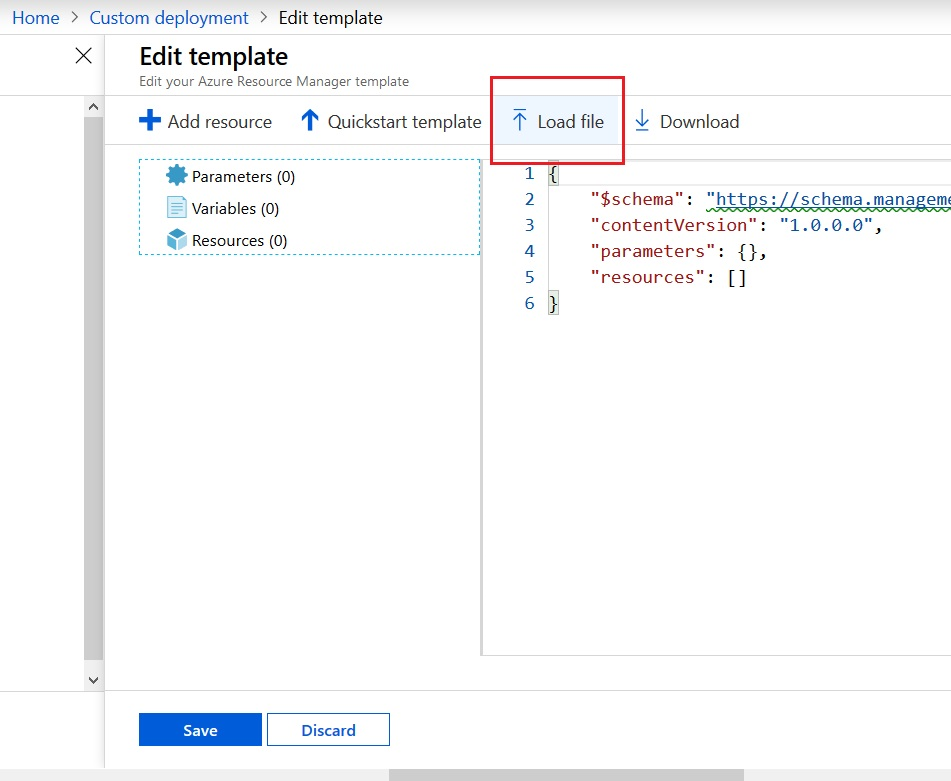
Task: Open the $schema URL in the editor
Action: coord(830,199)
